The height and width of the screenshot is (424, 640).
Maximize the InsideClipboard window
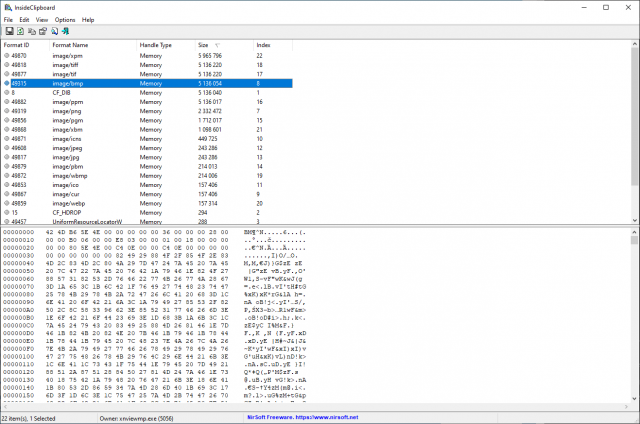click(x=606, y=7)
